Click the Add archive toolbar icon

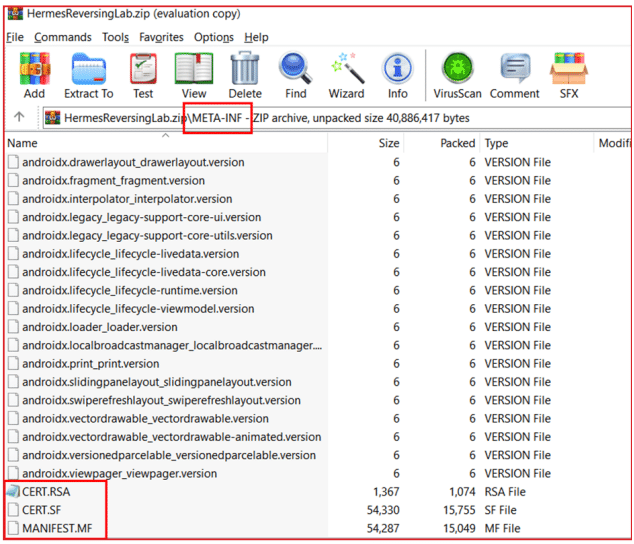35,69
